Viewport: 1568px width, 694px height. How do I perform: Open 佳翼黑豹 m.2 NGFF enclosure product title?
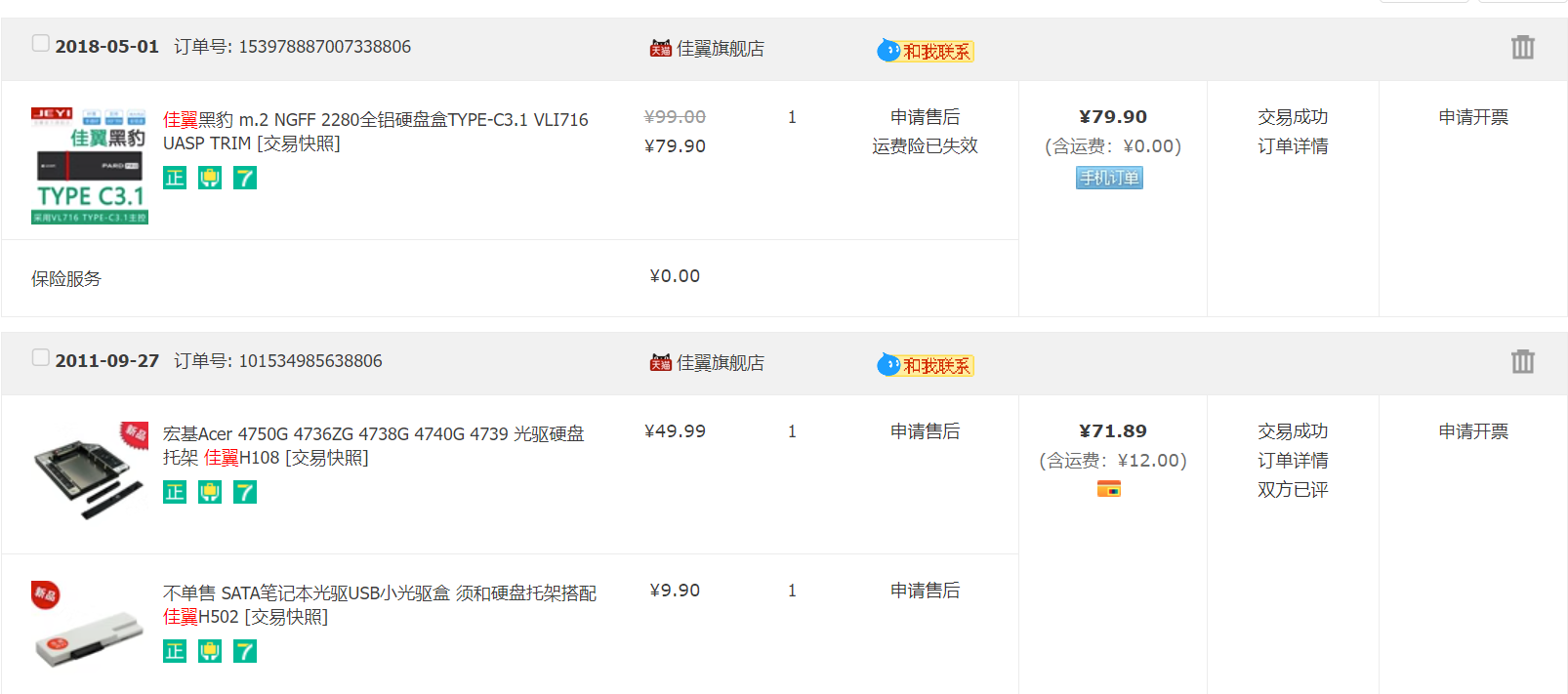375,131
